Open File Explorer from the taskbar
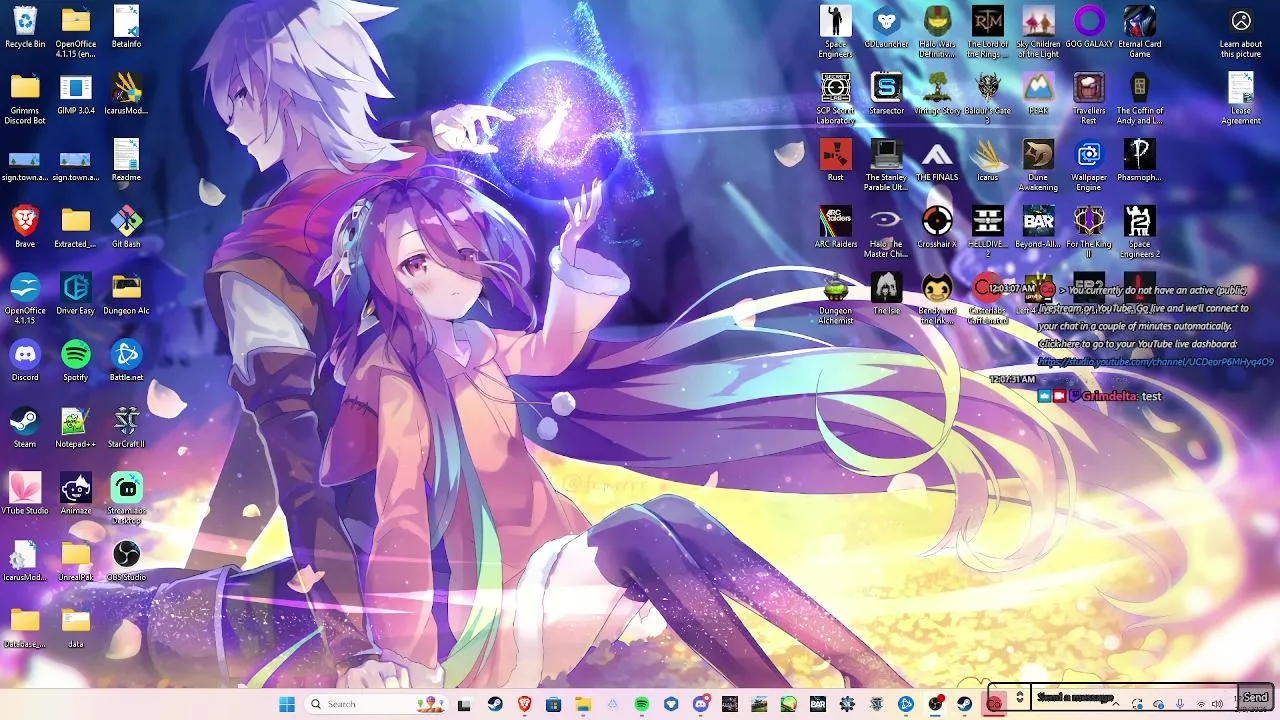 583,704
